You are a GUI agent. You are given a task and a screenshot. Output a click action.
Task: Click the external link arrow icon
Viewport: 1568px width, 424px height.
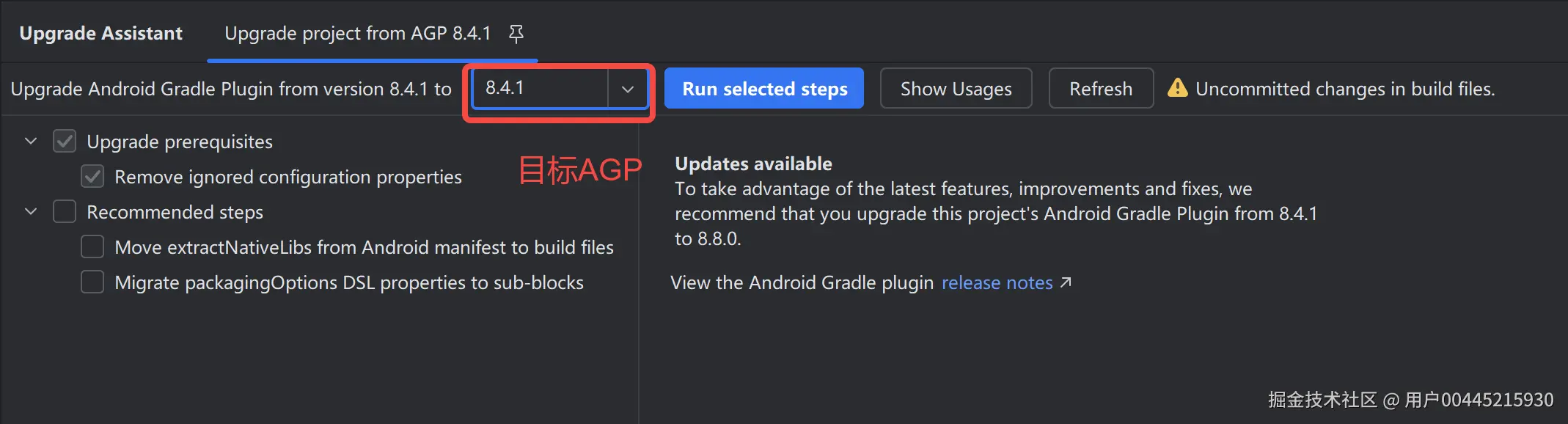pos(1066,282)
